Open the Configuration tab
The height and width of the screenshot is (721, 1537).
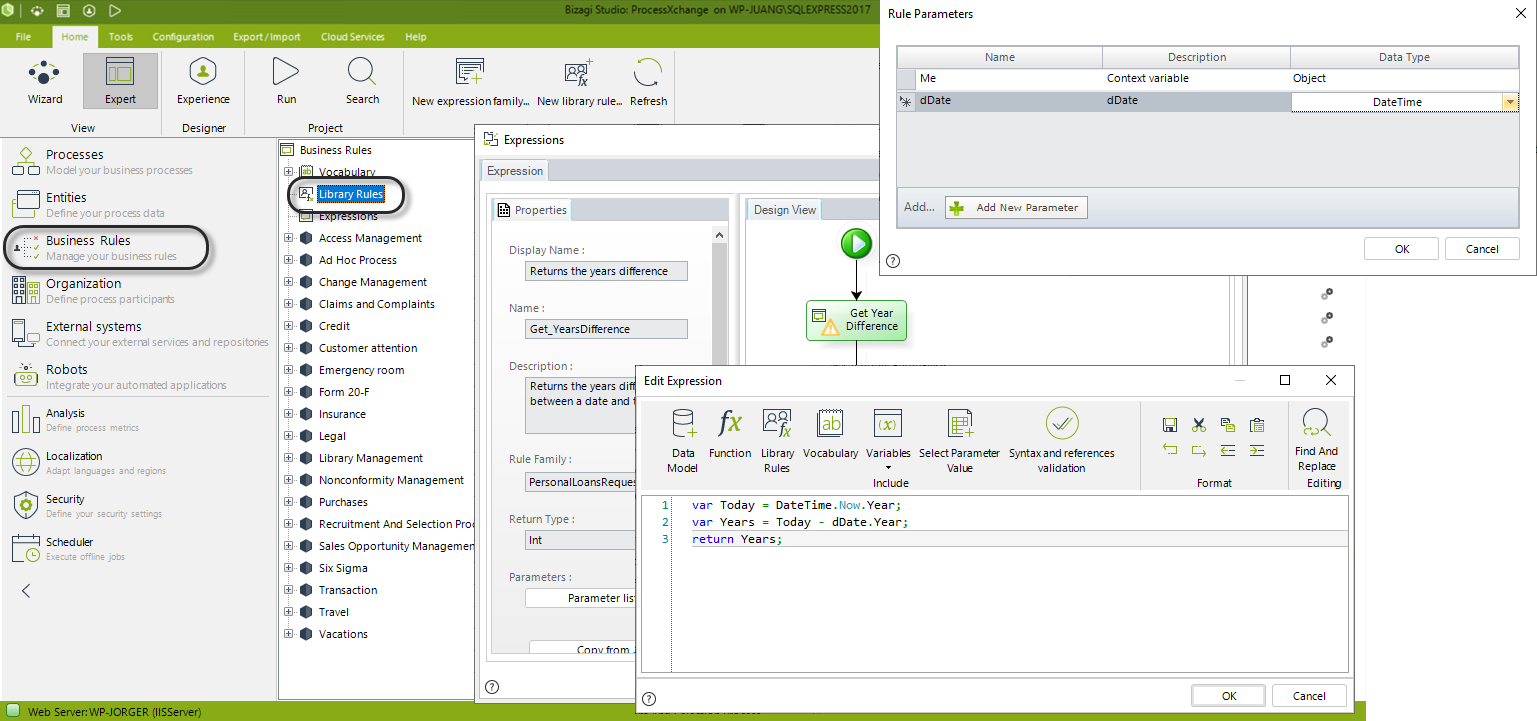point(183,37)
